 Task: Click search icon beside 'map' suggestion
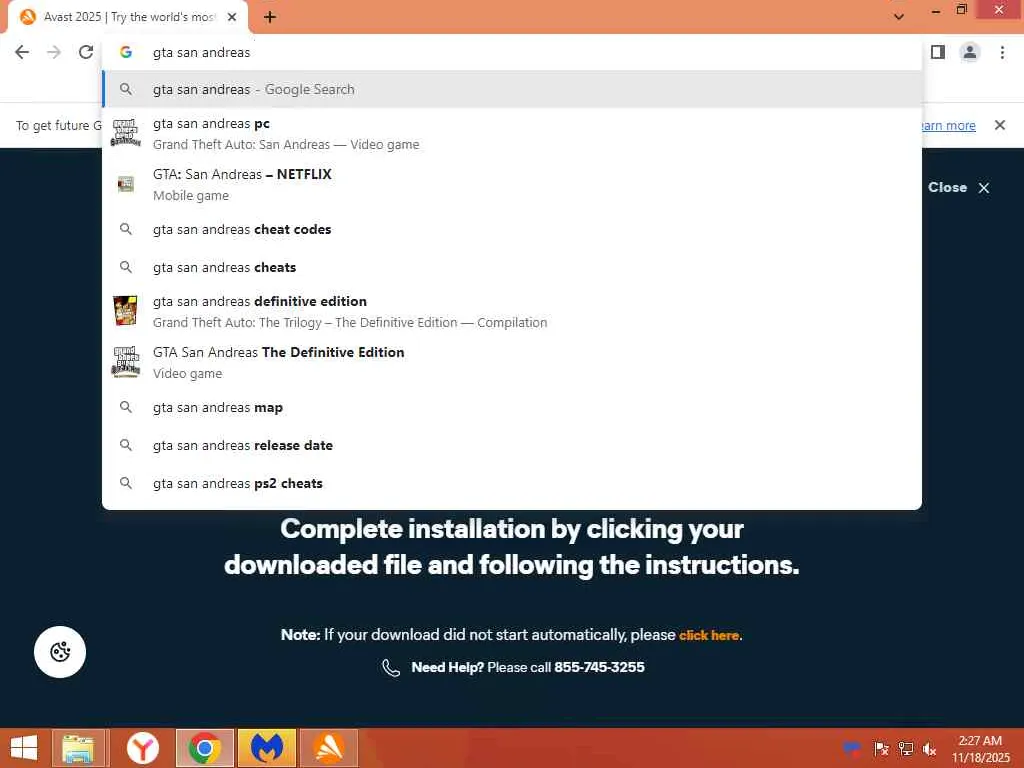coord(125,407)
